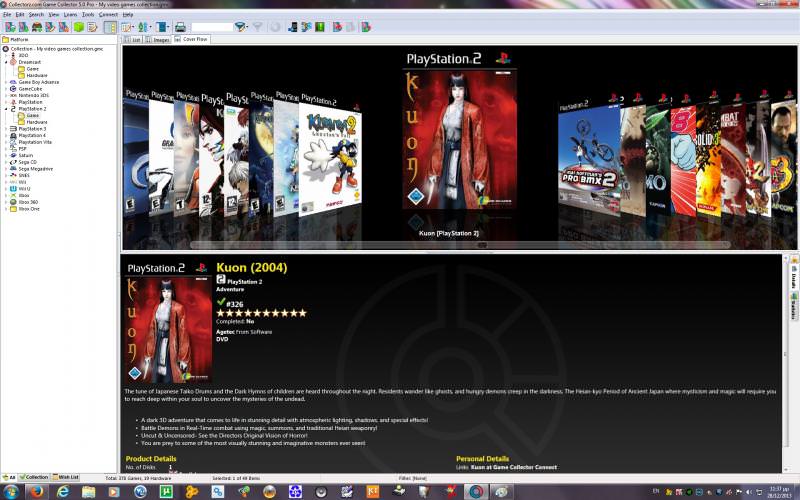Switch the status filter to Wish List
The width and height of the screenshot is (800, 500).
[64, 478]
